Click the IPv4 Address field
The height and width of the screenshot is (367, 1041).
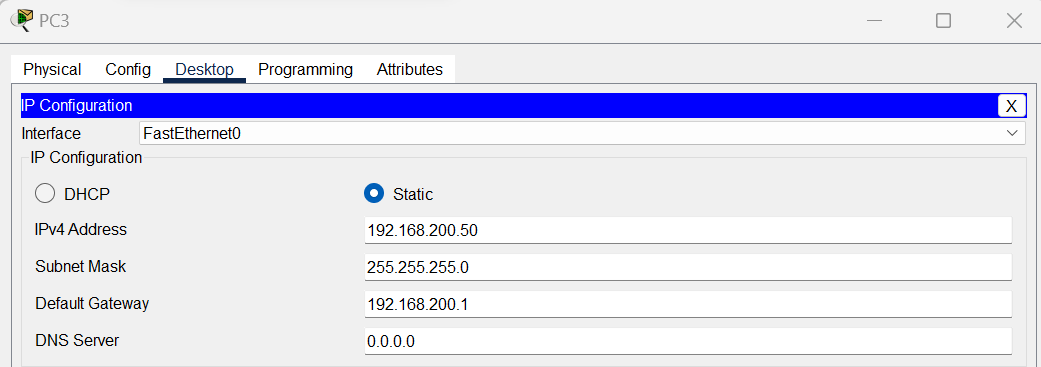[x=688, y=230]
